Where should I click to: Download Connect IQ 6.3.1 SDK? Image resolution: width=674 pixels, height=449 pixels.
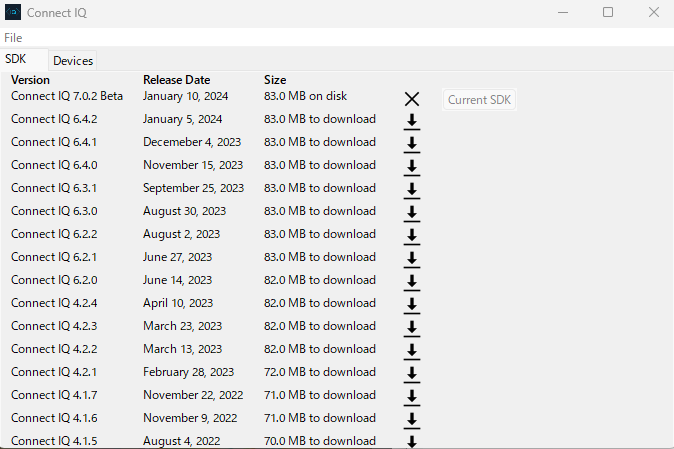click(411, 190)
